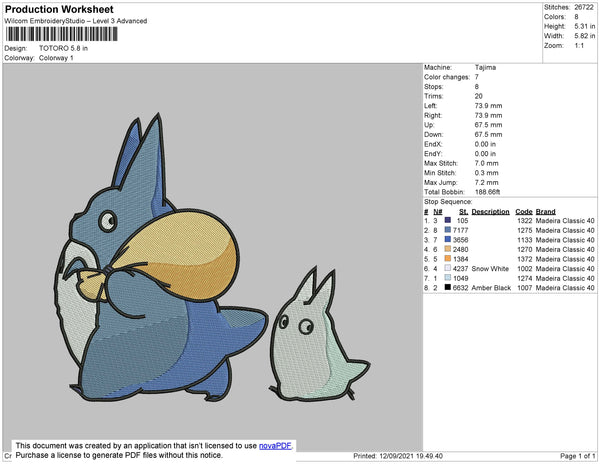Click thread code 1133
600x464 pixels.
pyautogui.click(x=525, y=240)
